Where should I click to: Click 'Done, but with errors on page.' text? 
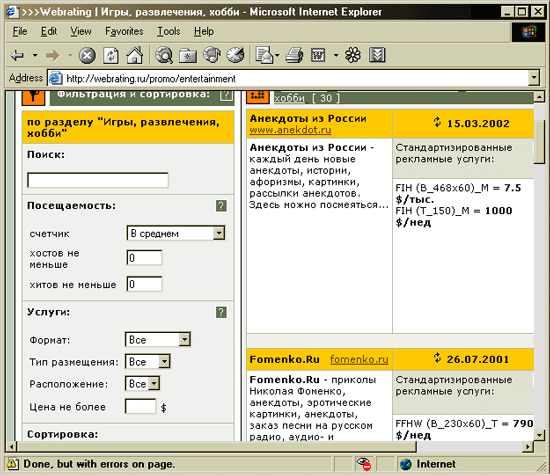99,464
